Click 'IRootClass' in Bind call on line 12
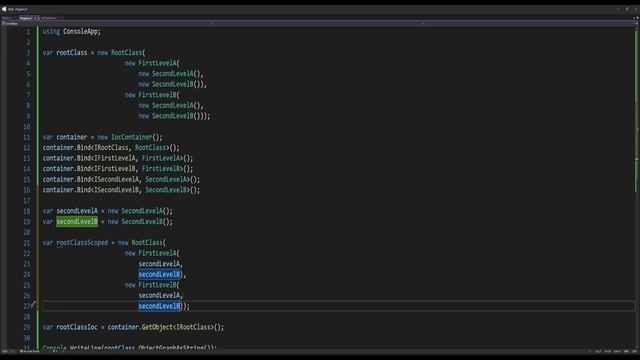This screenshot has height=360, width=640. coord(111,148)
